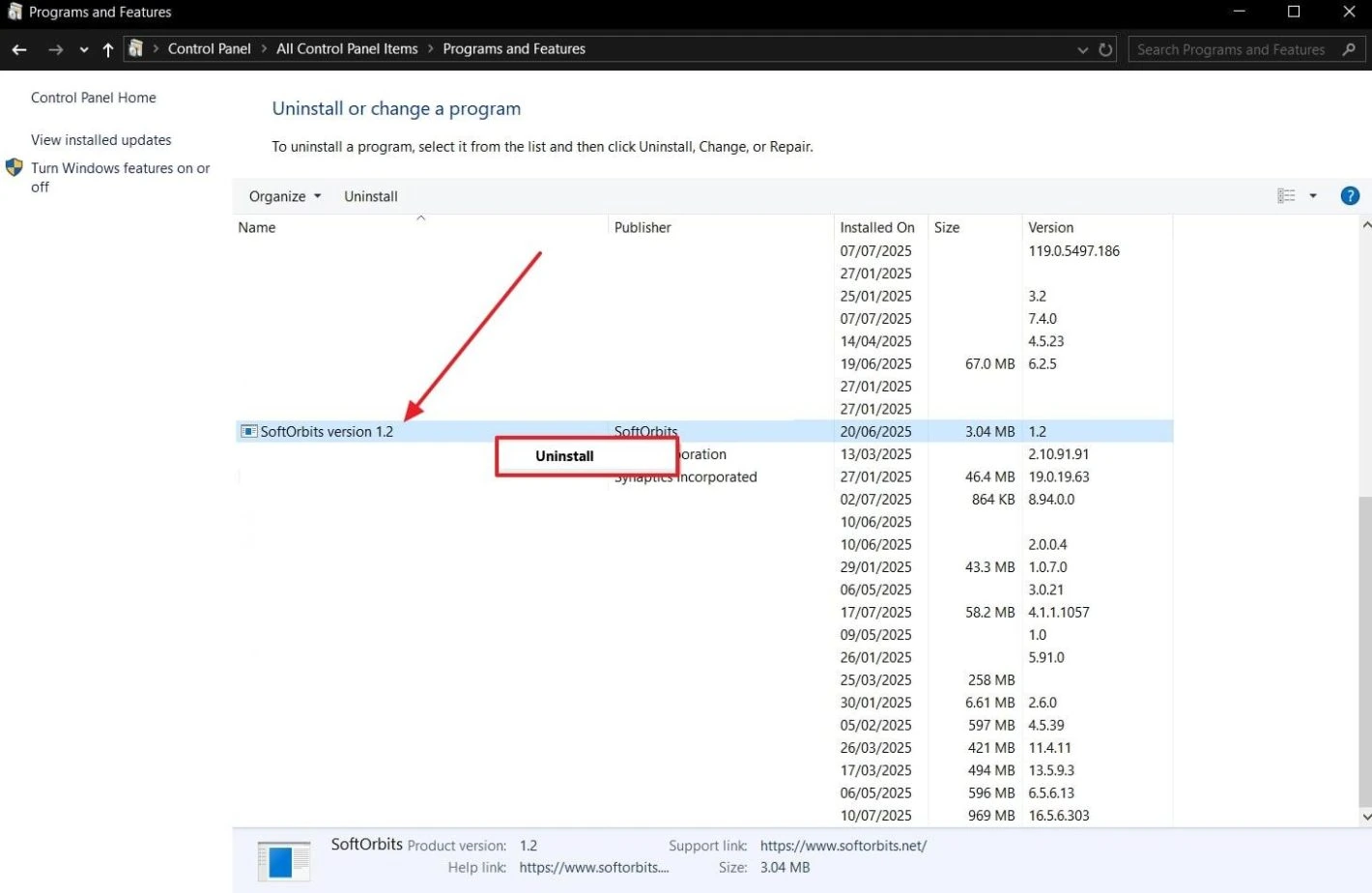Click the change view layout icon
The image size is (1372, 893).
click(x=1286, y=196)
